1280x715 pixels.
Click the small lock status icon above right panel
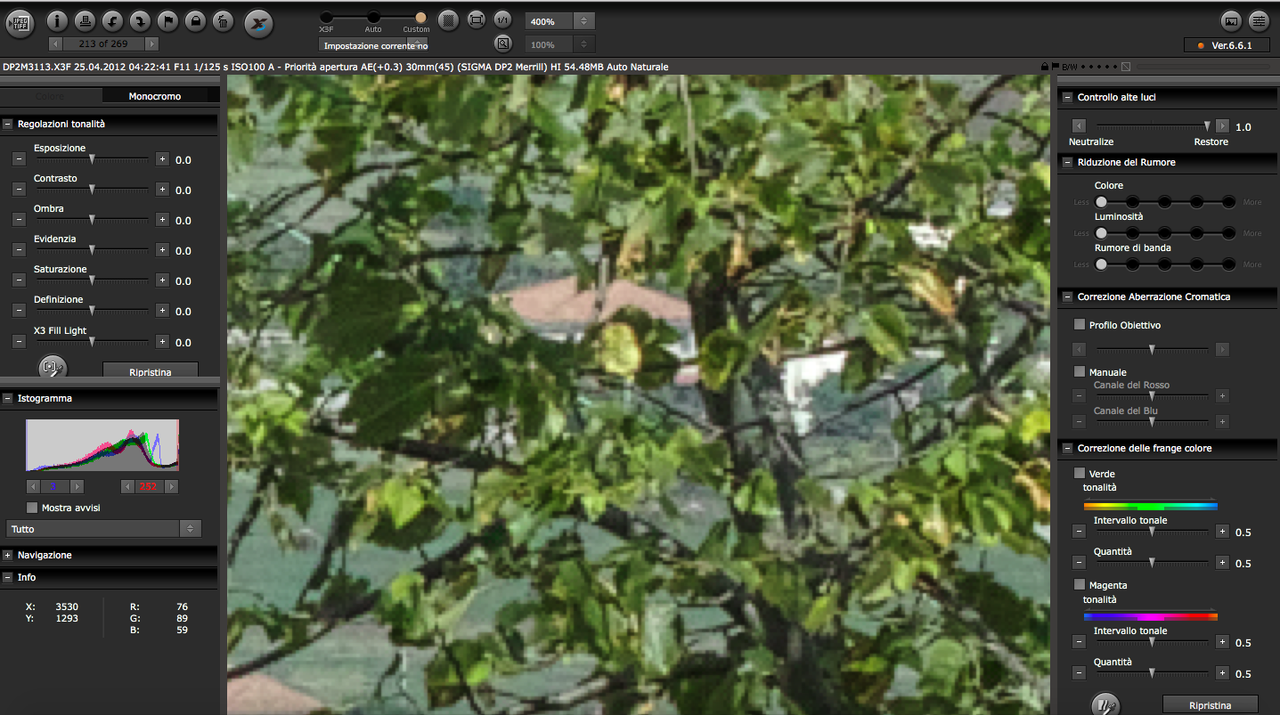click(1044, 67)
